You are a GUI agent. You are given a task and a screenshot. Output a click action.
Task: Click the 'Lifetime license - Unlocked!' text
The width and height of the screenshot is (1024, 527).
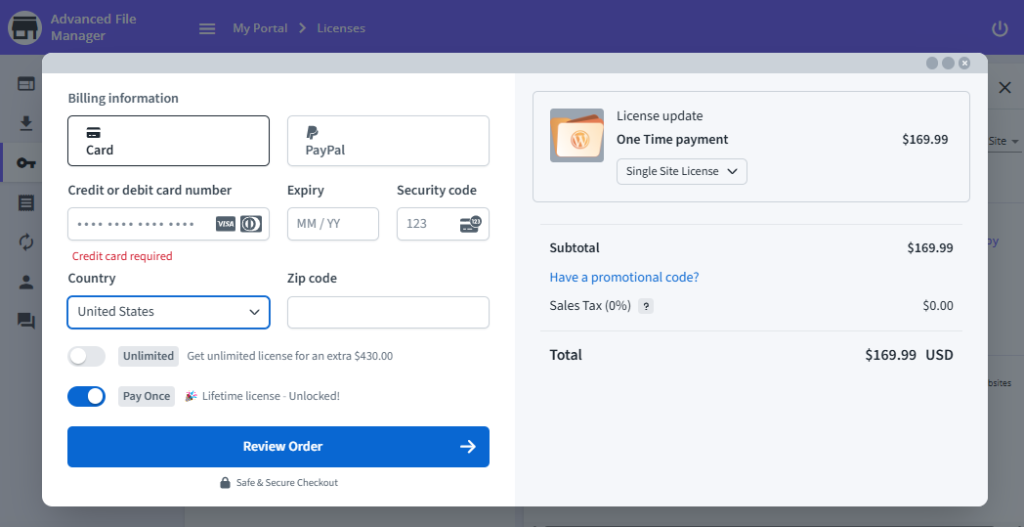[271, 396]
